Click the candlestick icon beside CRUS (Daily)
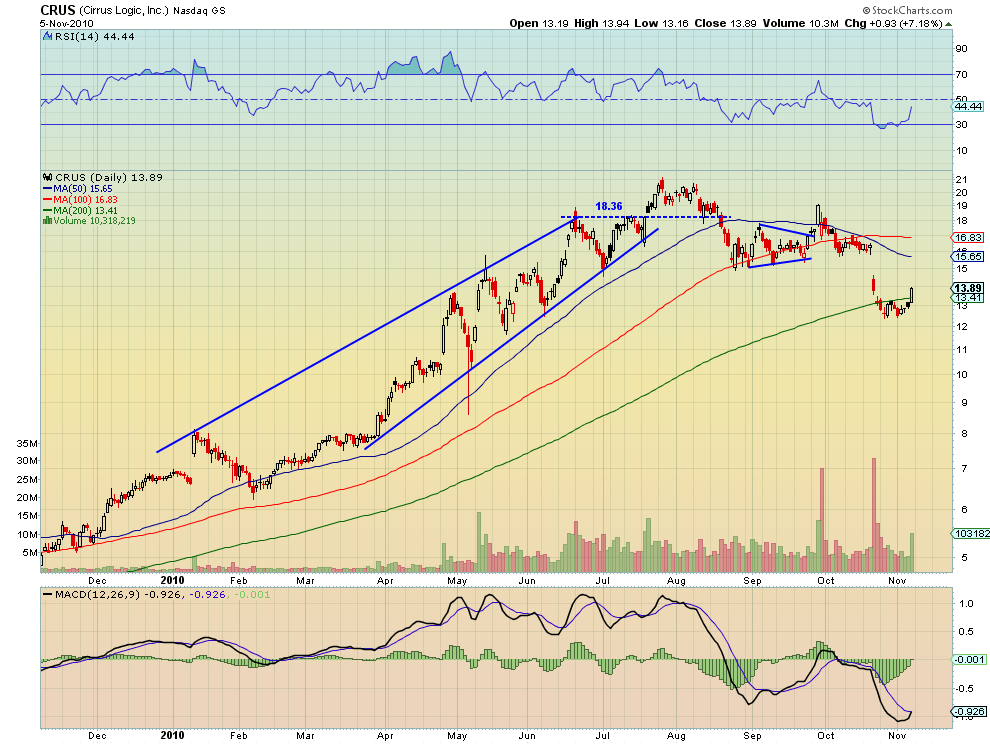 (47, 177)
